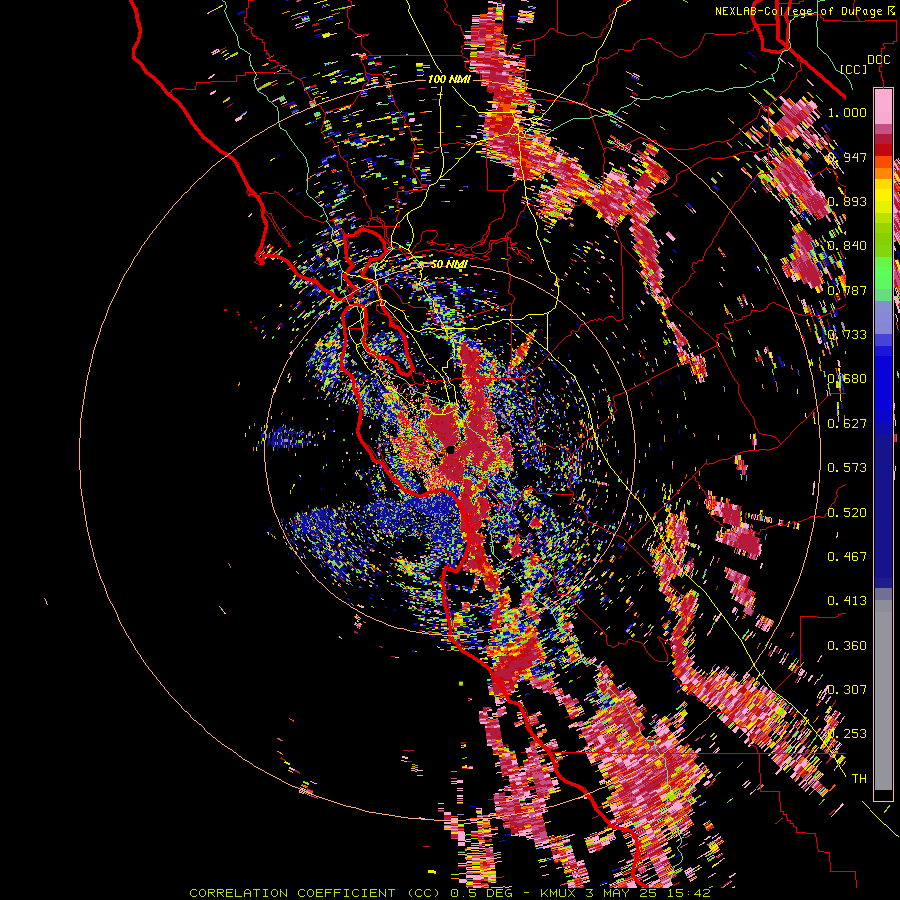Select the 0.893 scale value

847,201
